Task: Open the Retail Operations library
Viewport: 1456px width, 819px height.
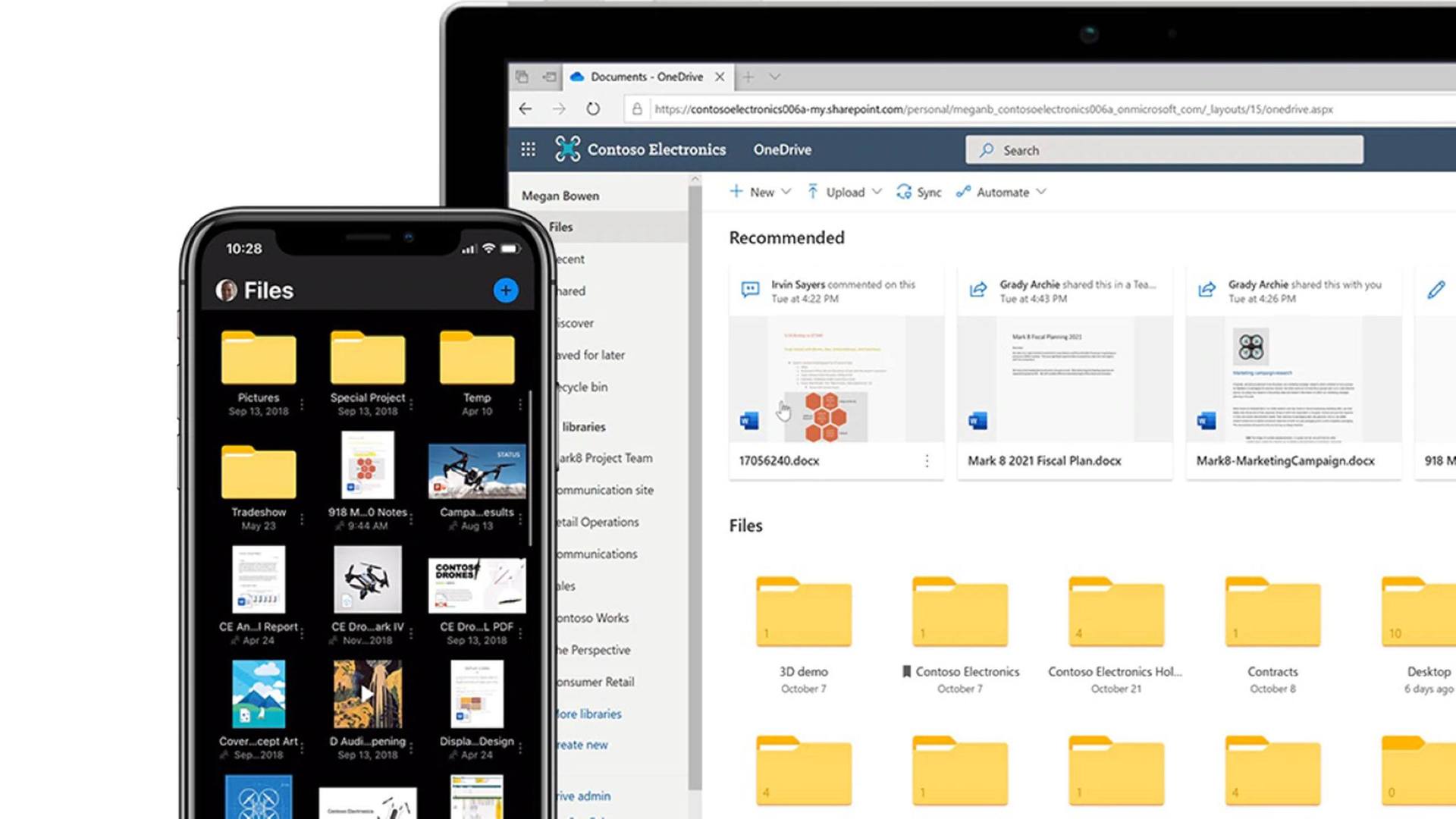Action: pos(599,522)
